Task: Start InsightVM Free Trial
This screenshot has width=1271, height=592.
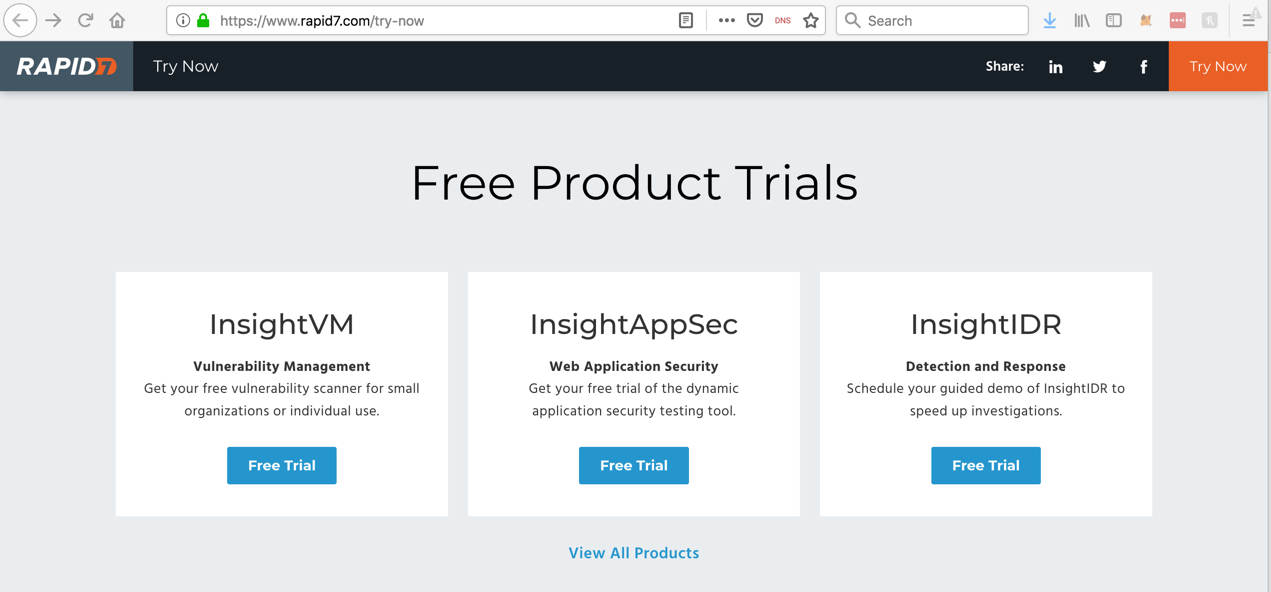Action: click(x=281, y=465)
